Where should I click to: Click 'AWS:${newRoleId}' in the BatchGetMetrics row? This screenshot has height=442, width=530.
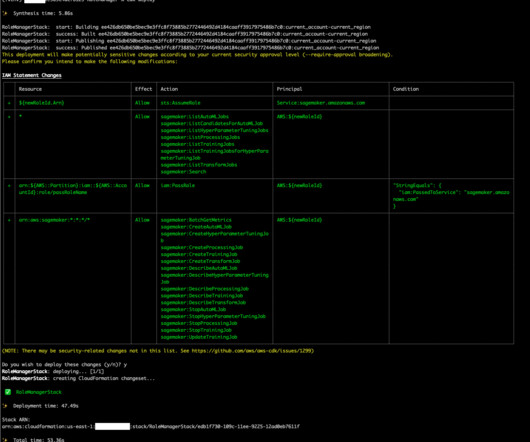tap(299, 220)
